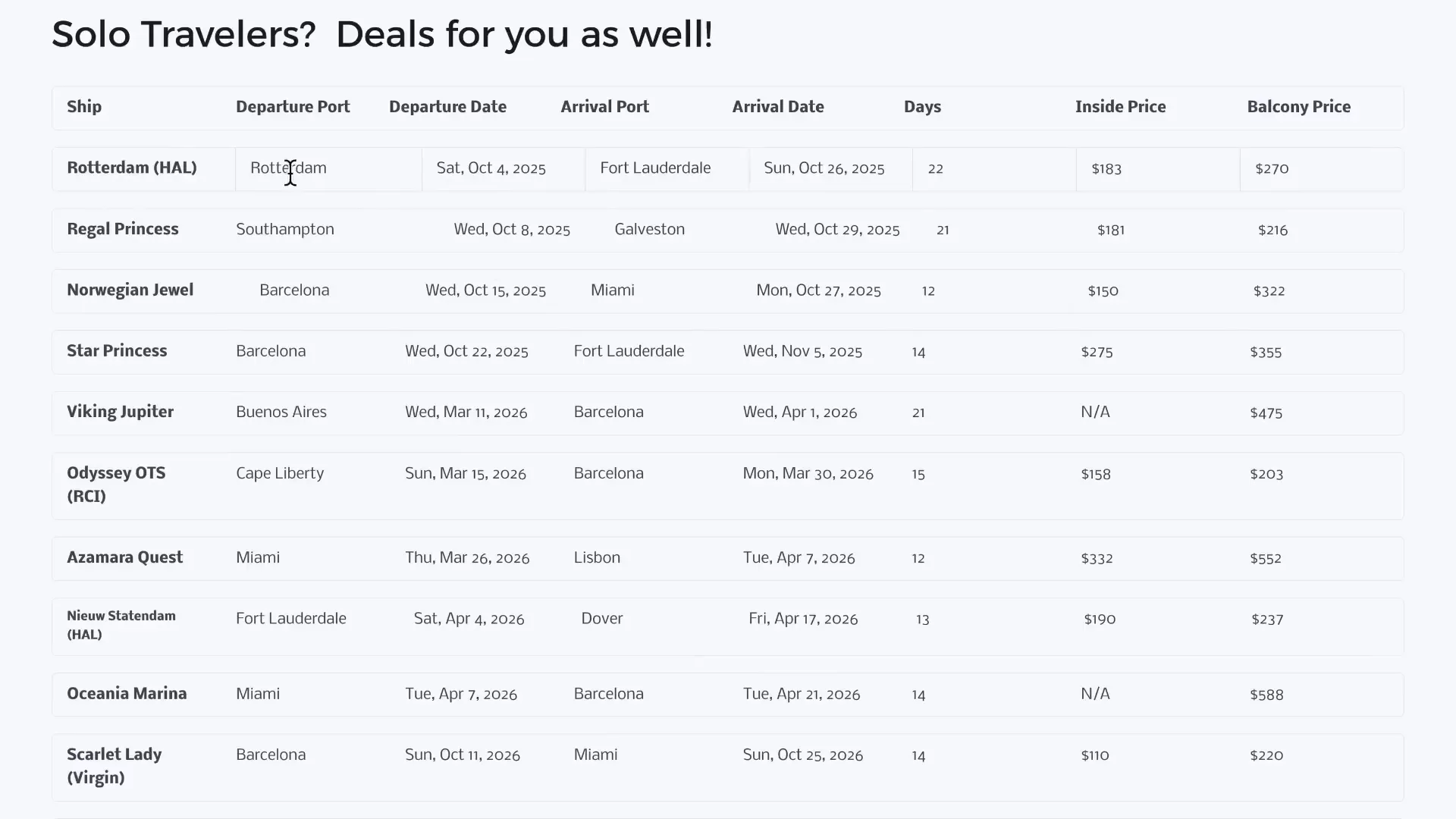Image resolution: width=1456 pixels, height=819 pixels.
Task: Open the Odyssey OTS (RCI) listing
Action: (116, 485)
